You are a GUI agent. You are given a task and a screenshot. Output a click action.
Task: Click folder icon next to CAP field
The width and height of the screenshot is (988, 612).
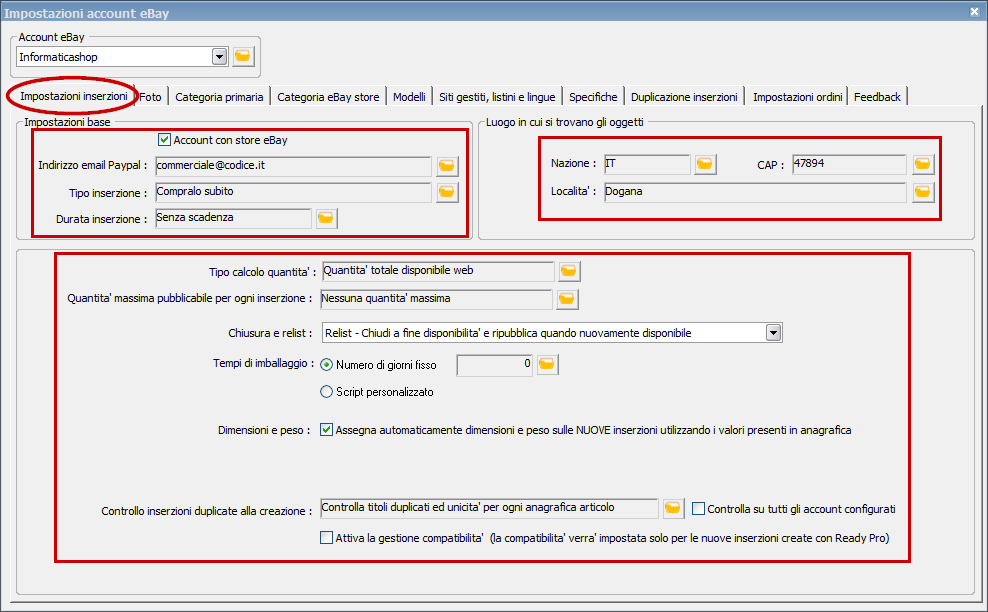pos(922,165)
